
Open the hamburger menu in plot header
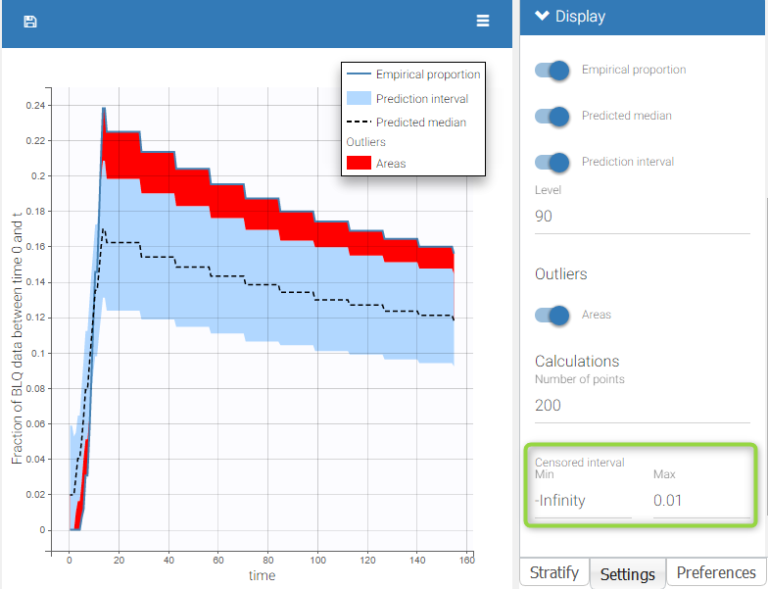tap(483, 21)
